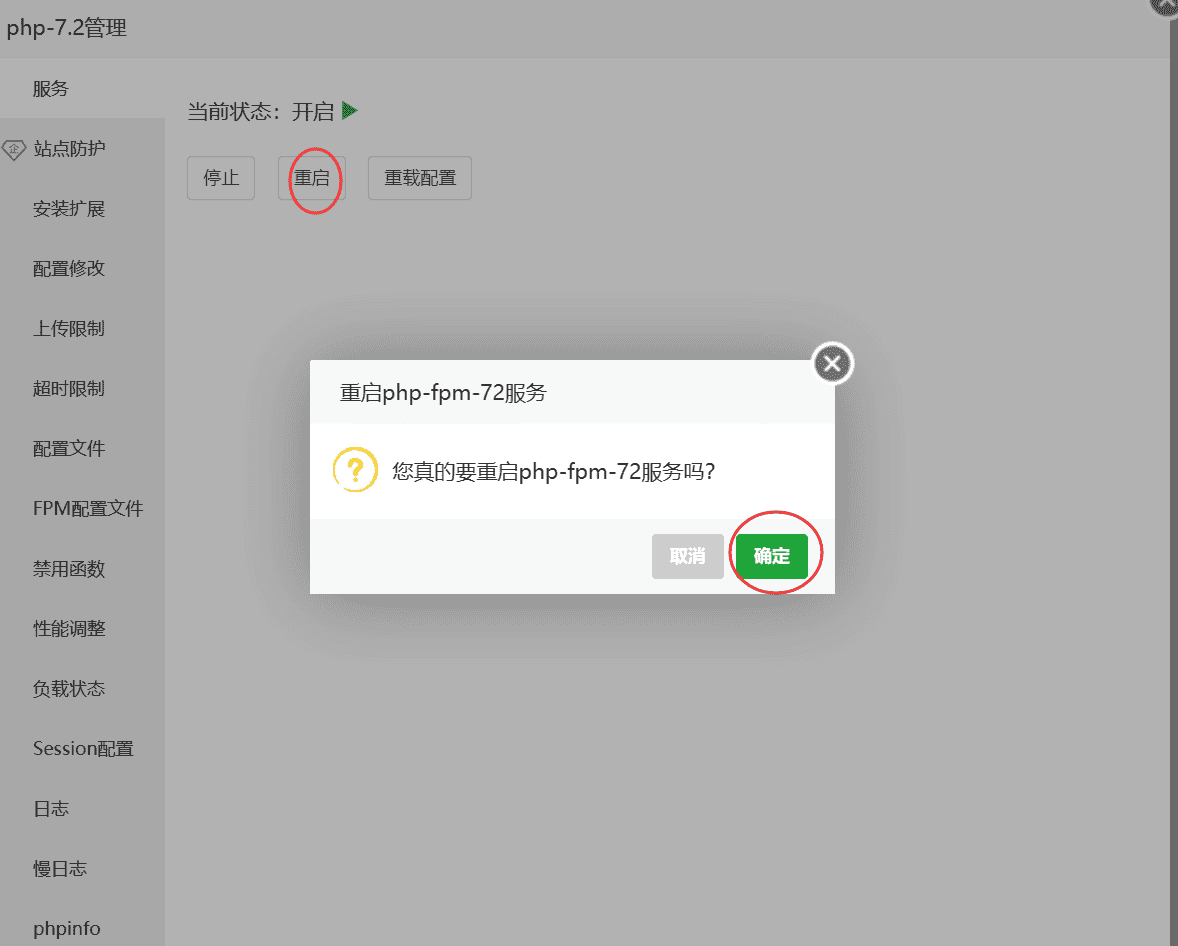Click the yellow question mark icon in dialog
The height and width of the screenshot is (946, 1178).
pos(355,469)
